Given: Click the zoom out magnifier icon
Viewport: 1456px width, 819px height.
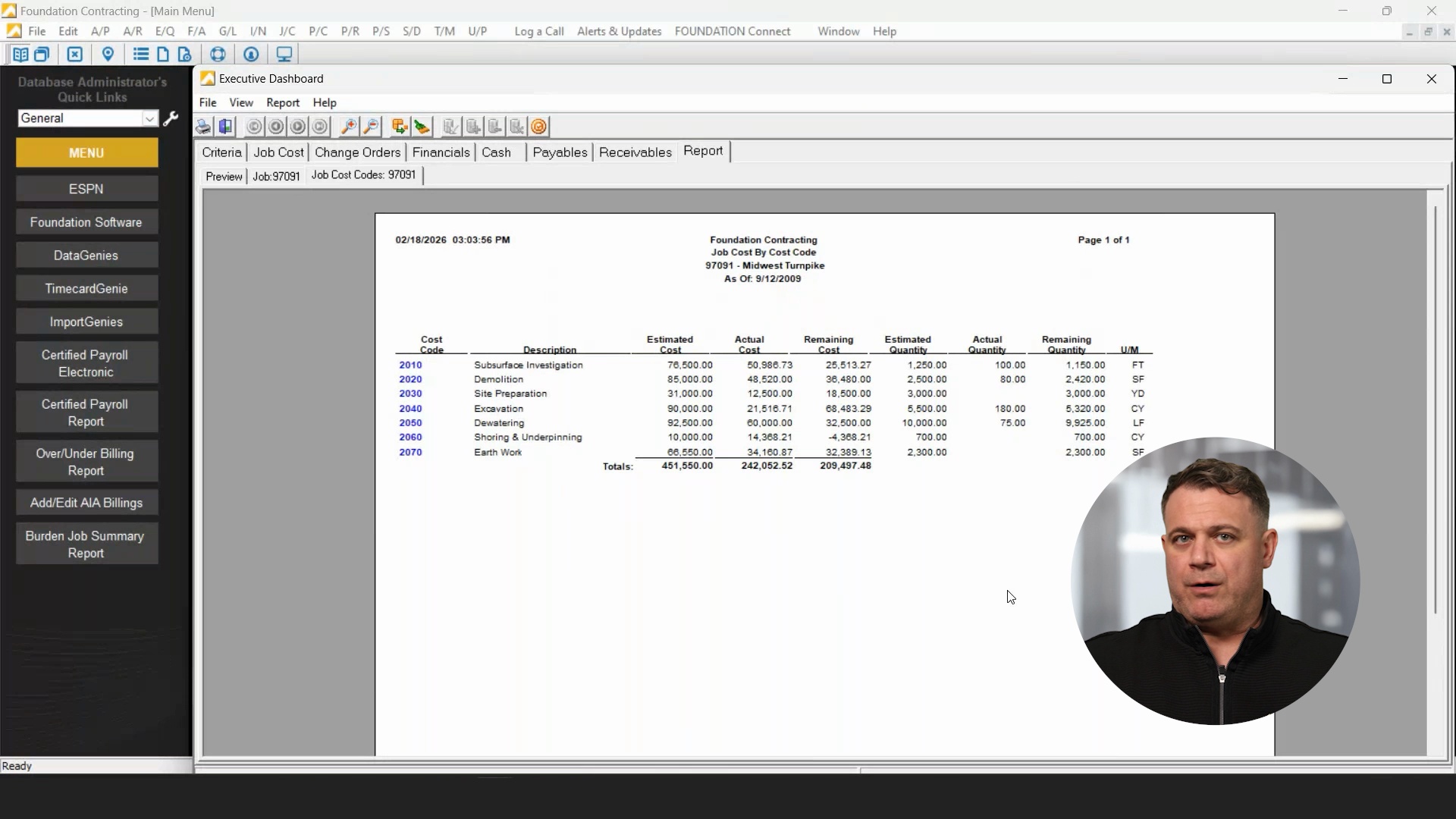Looking at the screenshot, I should (372, 127).
